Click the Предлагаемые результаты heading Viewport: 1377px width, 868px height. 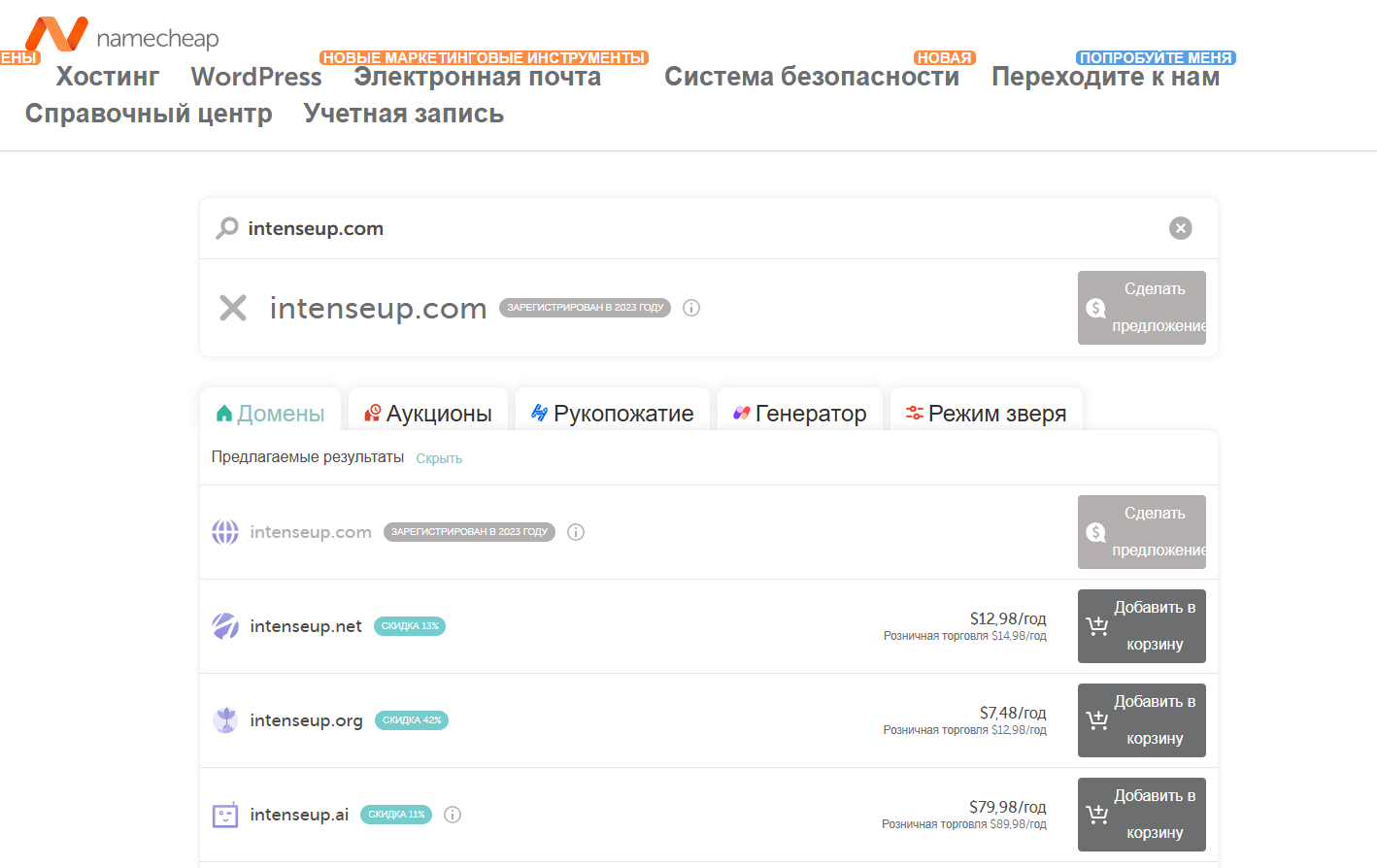pyautogui.click(x=308, y=457)
